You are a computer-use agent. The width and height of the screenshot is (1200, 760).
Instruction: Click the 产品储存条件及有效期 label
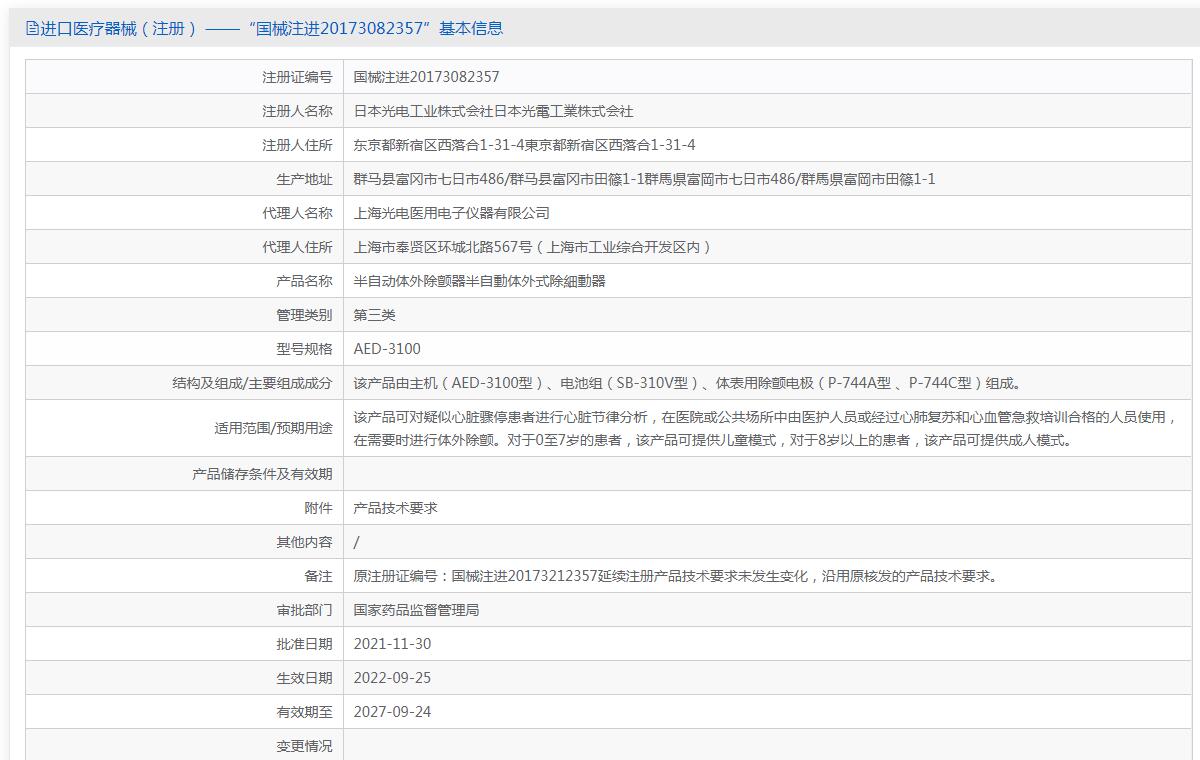[262, 474]
